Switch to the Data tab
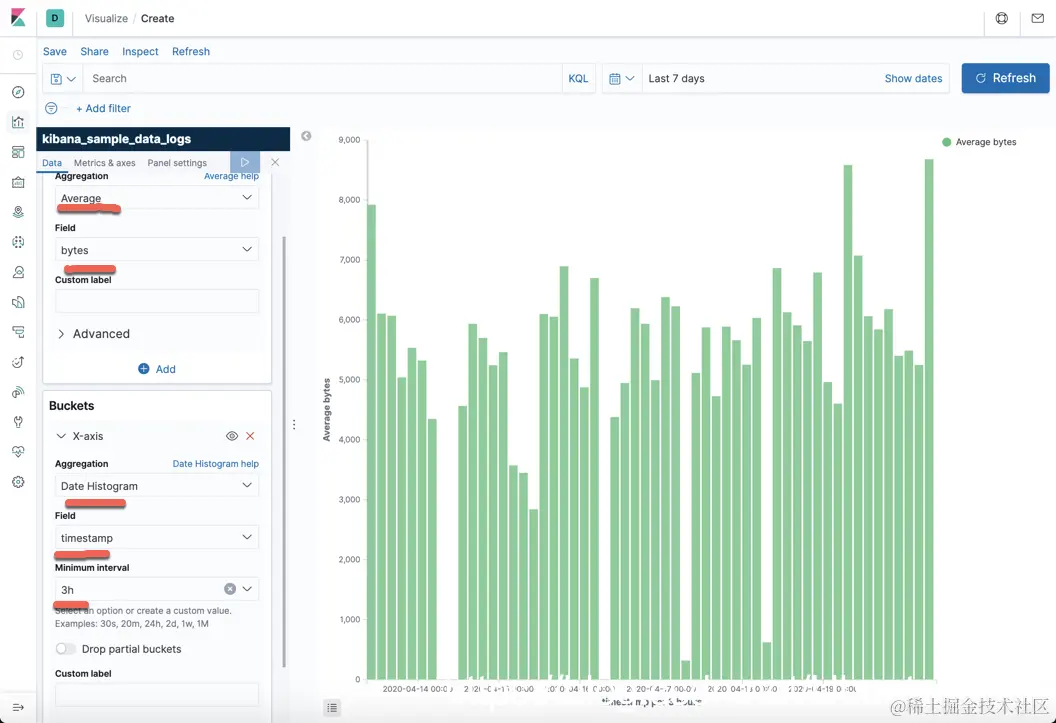 point(52,163)
